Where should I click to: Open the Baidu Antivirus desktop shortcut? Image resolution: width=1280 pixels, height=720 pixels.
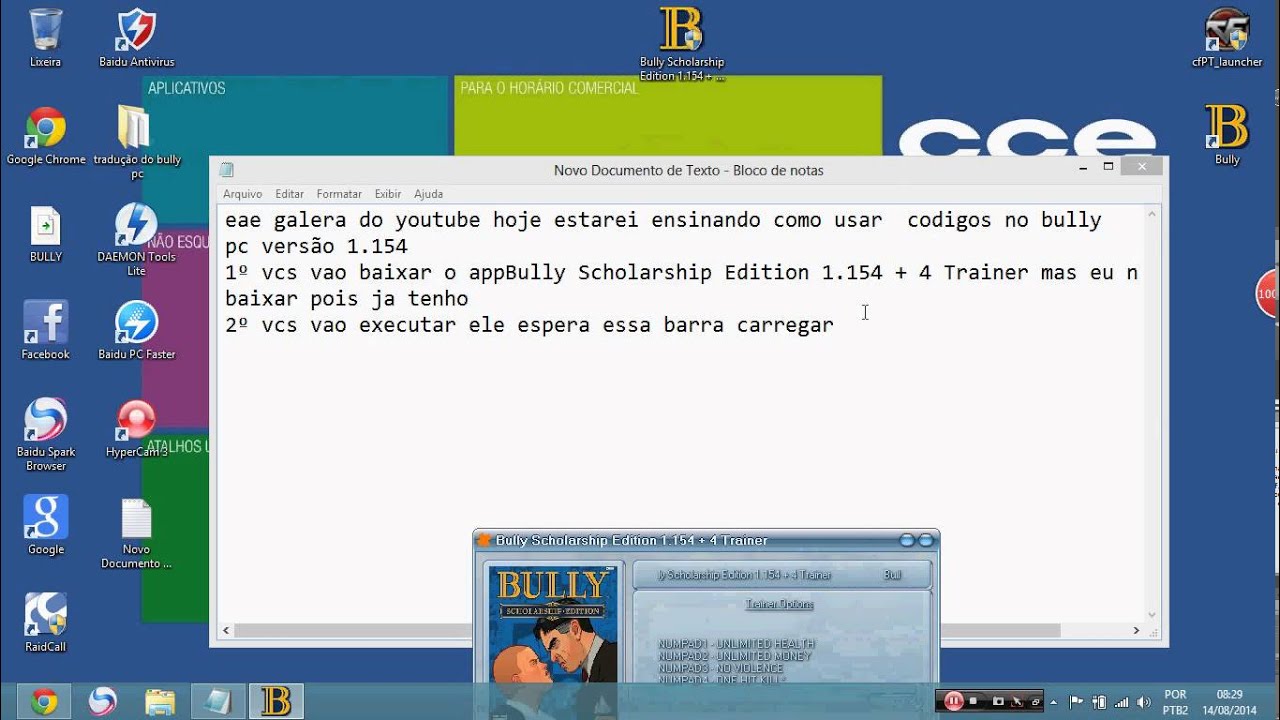coord(136,38)
